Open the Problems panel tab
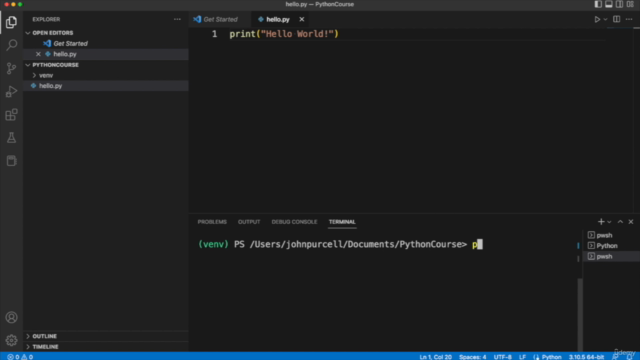This screenshot has width=640, height=360. pos(212,222)
